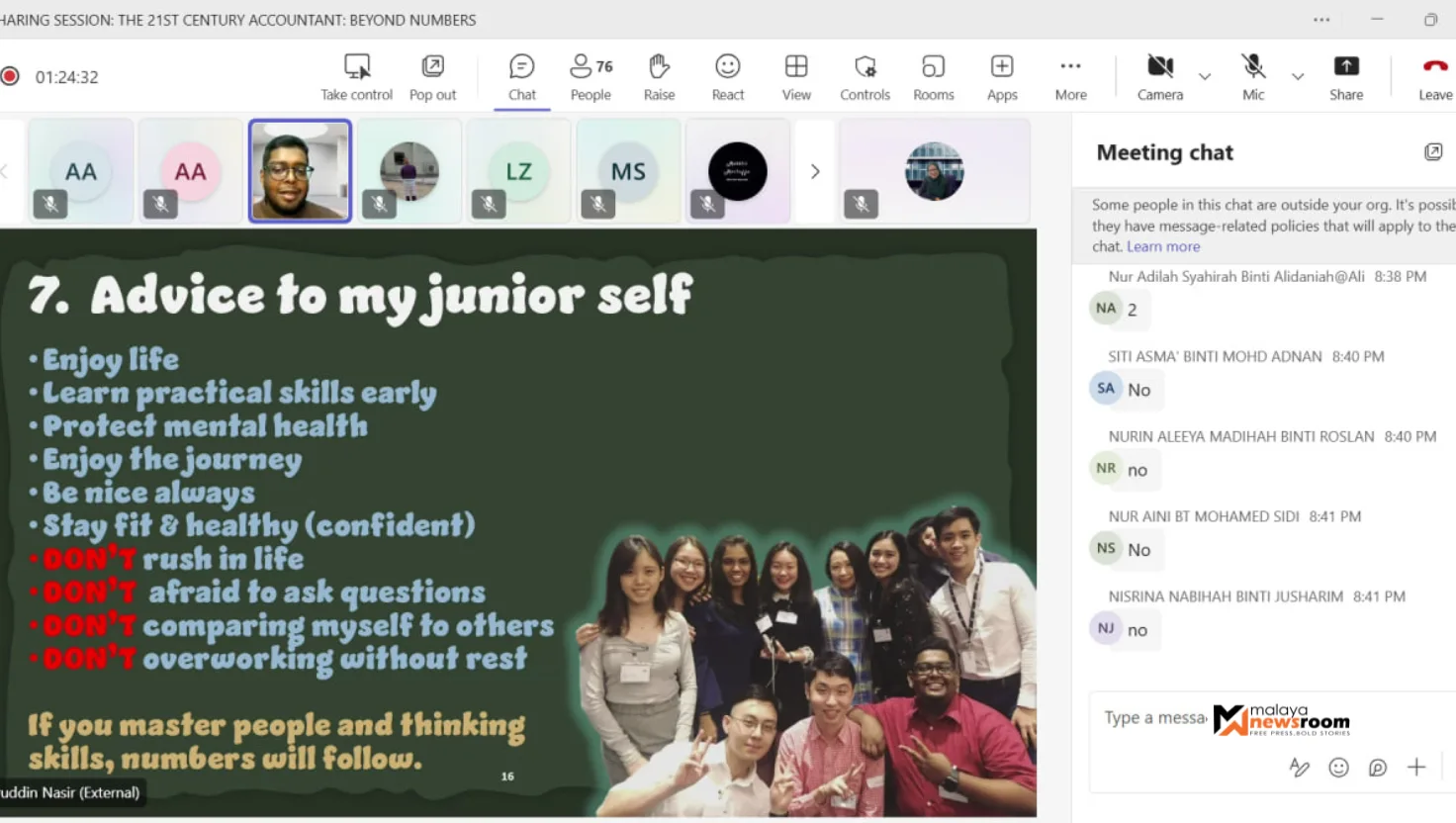Viewport: 1456px width, 823px height.
Task: Click the meeting timer 01:24:32
Action: pos(67,77)
